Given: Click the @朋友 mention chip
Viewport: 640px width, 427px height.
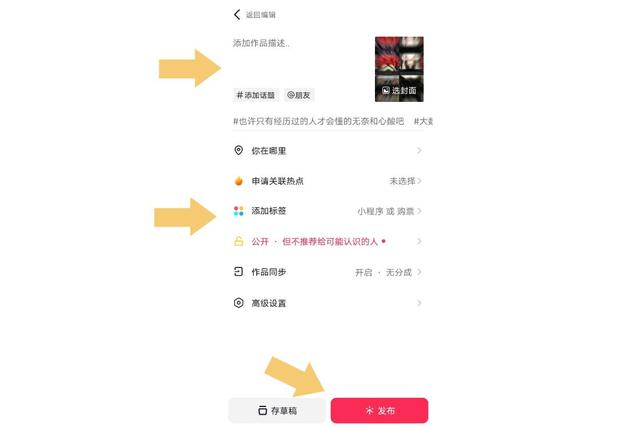Looking at the screenshot, I should click(299, 95).
